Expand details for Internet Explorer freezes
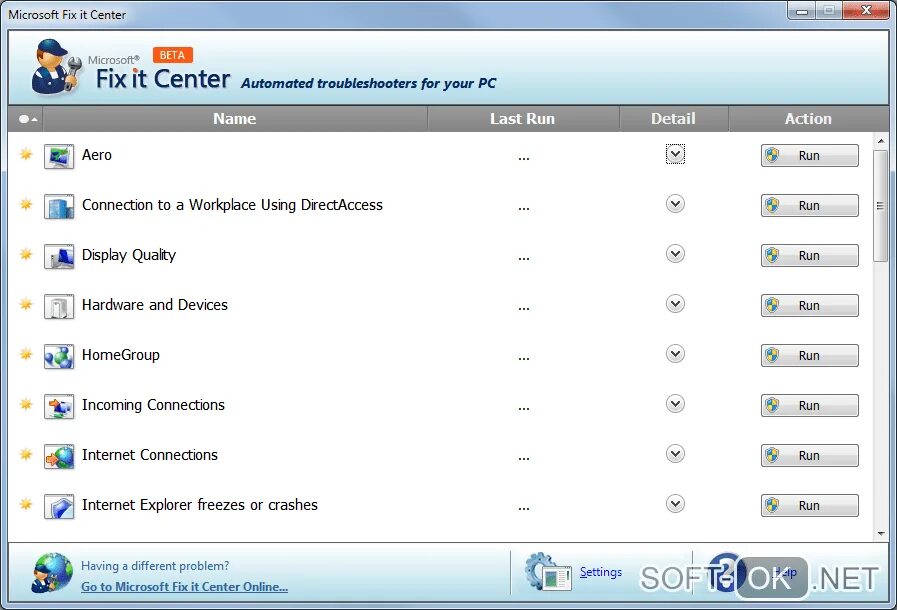This screenshot has height=610, width=897. click(x=675, y=504)
